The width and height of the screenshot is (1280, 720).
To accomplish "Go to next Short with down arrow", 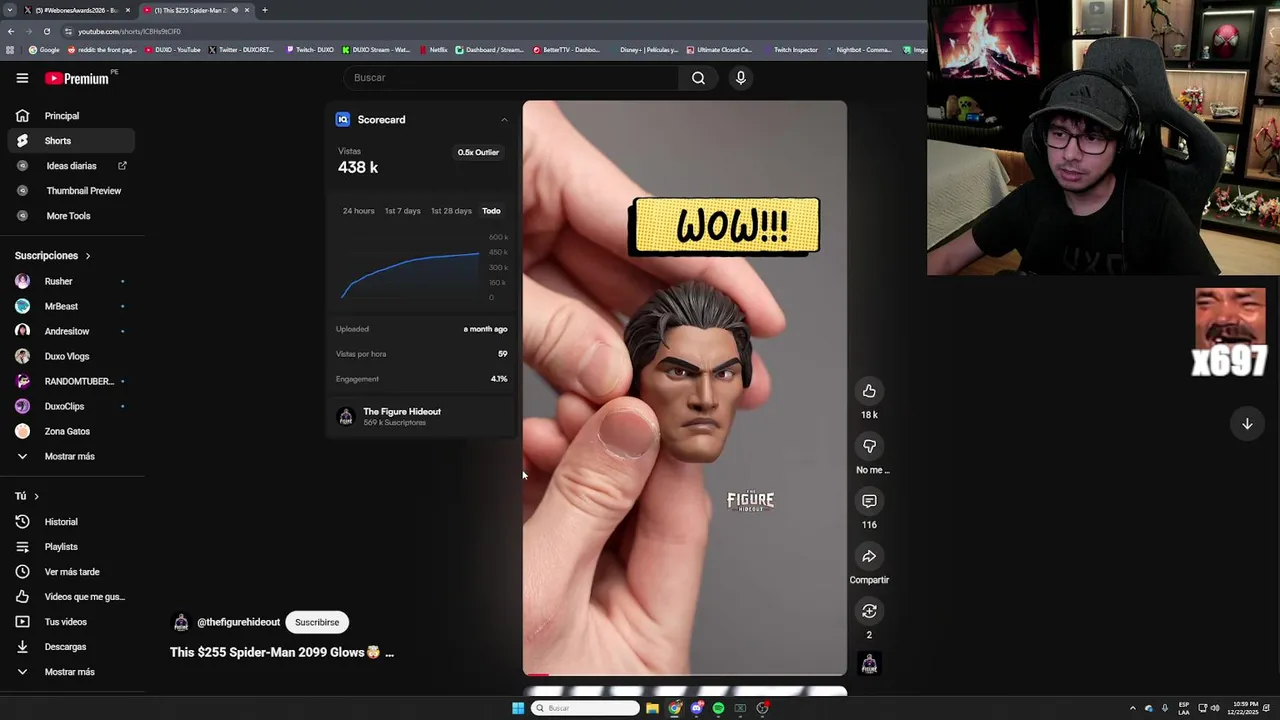I will [1247, 424].
